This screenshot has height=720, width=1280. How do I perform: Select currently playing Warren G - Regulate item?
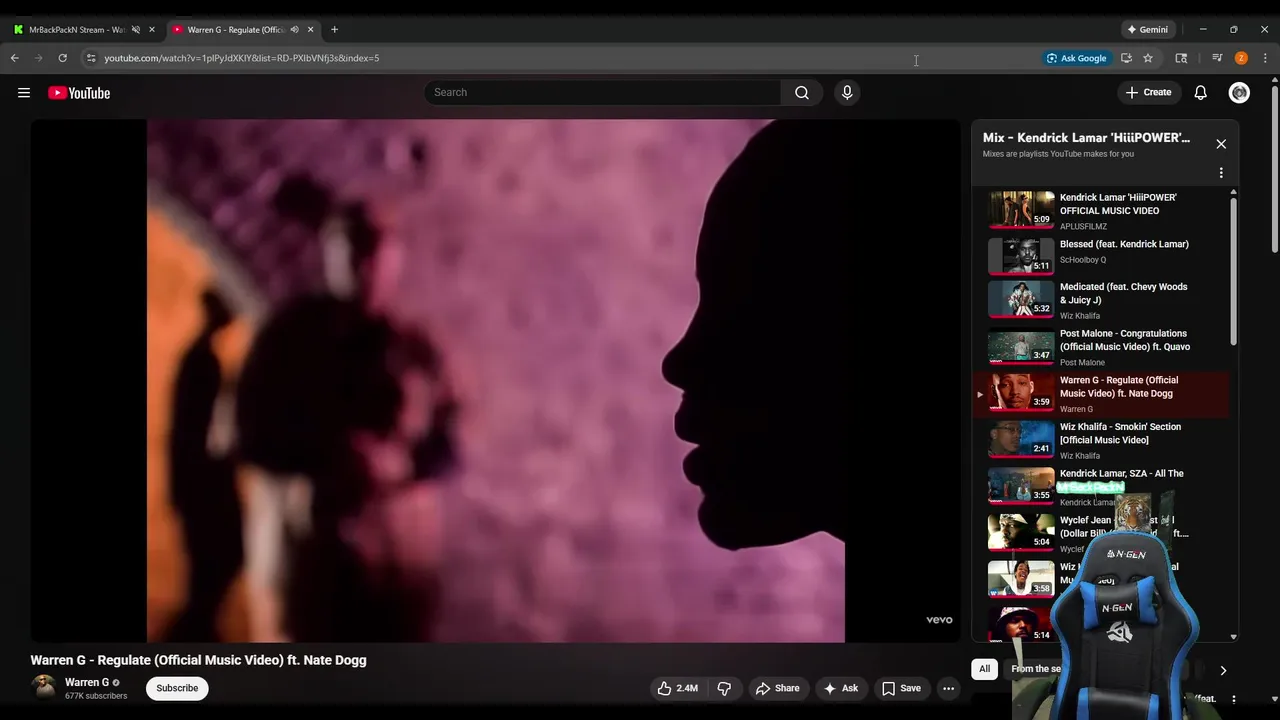1100,394
